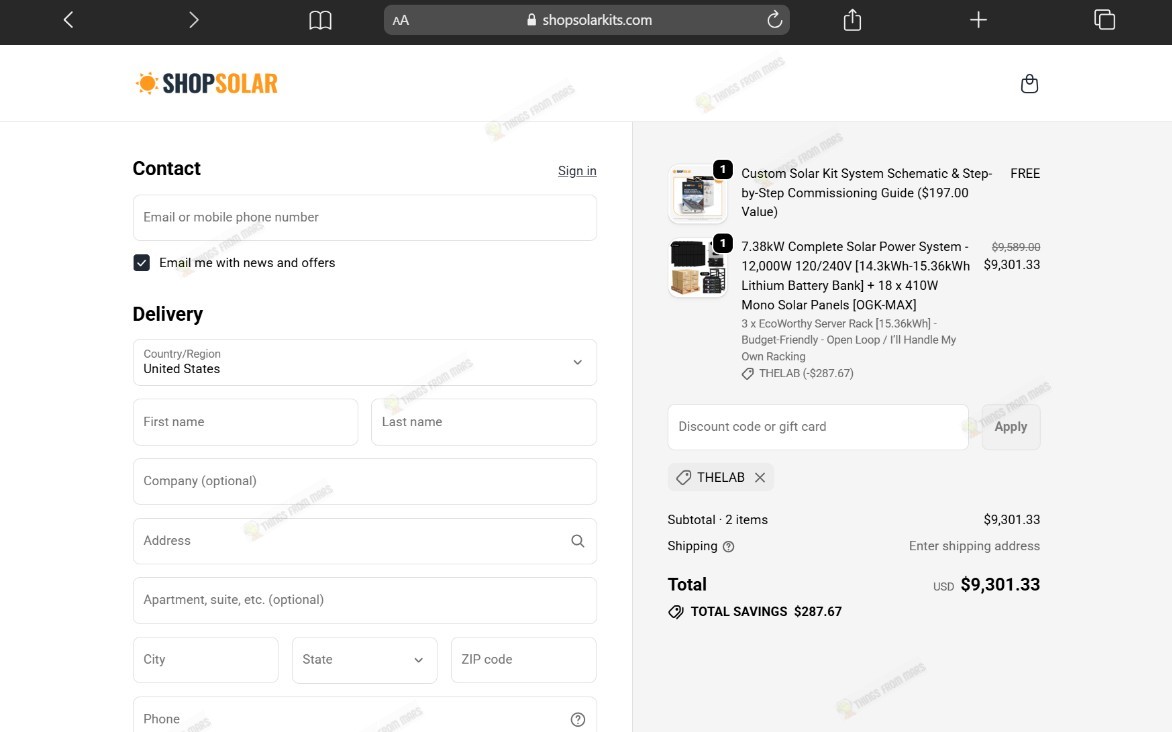Open the shopping bag cart icon
Image resolution: width=1172 pixels, height=732 pixels.
click(1029, 83)
